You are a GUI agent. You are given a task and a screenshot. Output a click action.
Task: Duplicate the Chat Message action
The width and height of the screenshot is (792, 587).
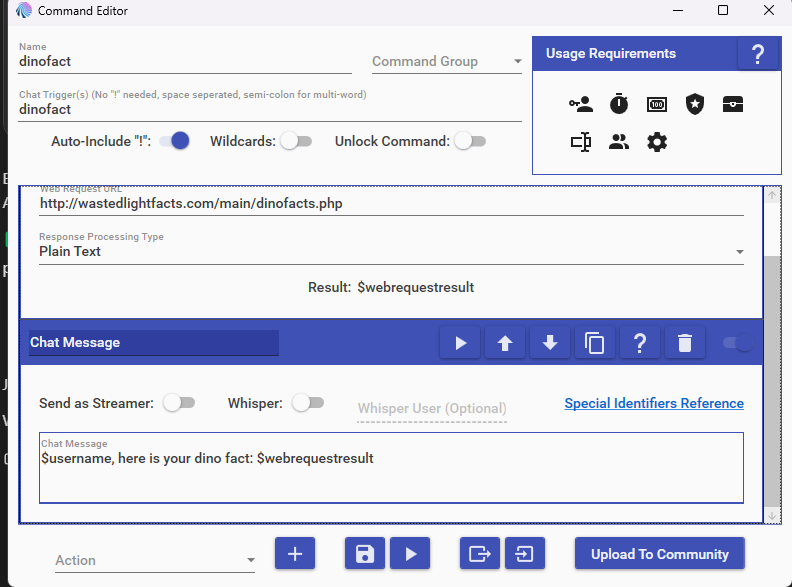point(595,343)
